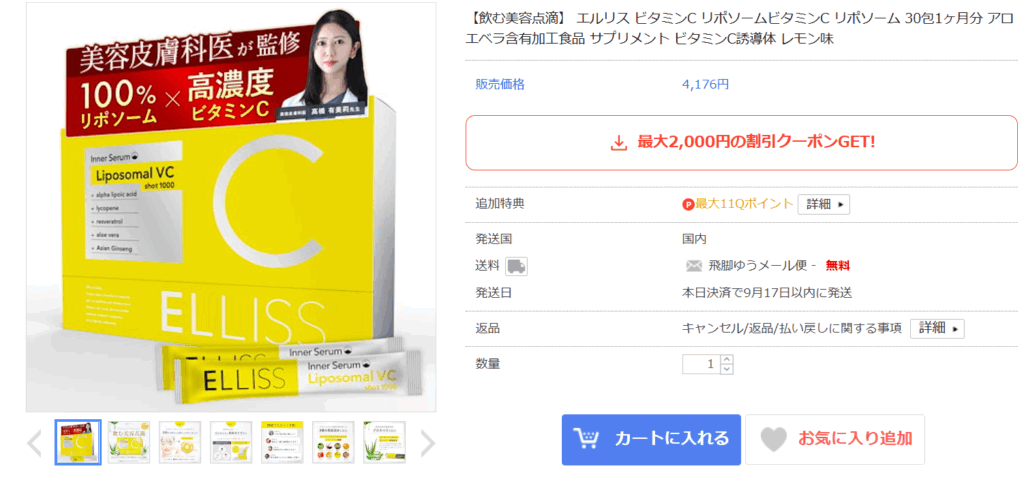
Task: Click the heart favorite icon
Action: tap(775, 439)
